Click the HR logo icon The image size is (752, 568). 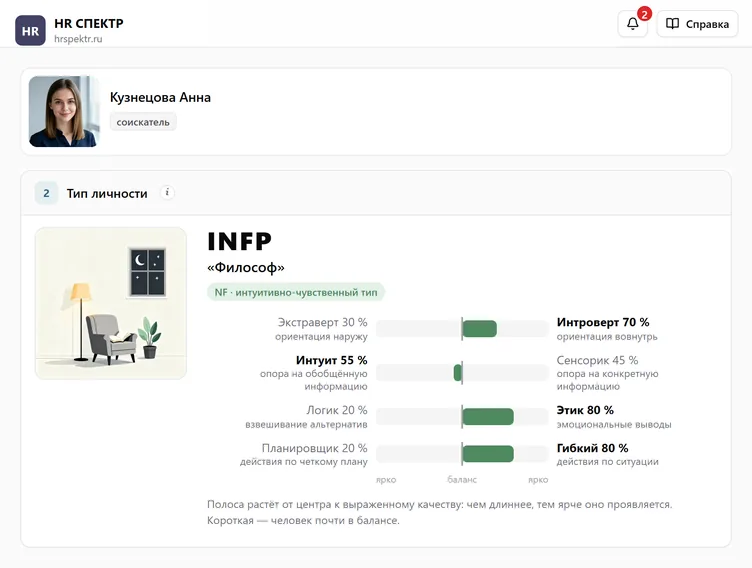30,30
